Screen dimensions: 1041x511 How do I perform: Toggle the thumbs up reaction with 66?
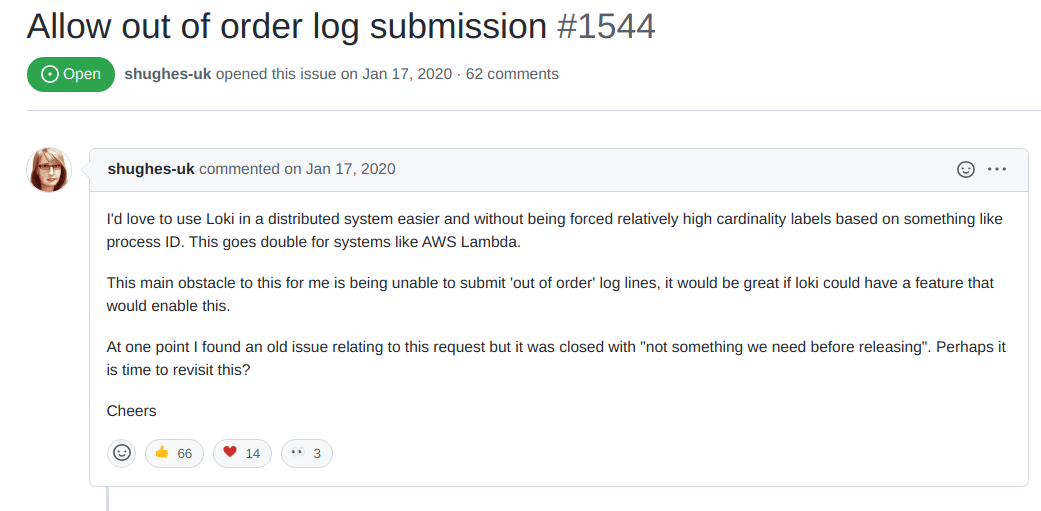click(174, 453)
